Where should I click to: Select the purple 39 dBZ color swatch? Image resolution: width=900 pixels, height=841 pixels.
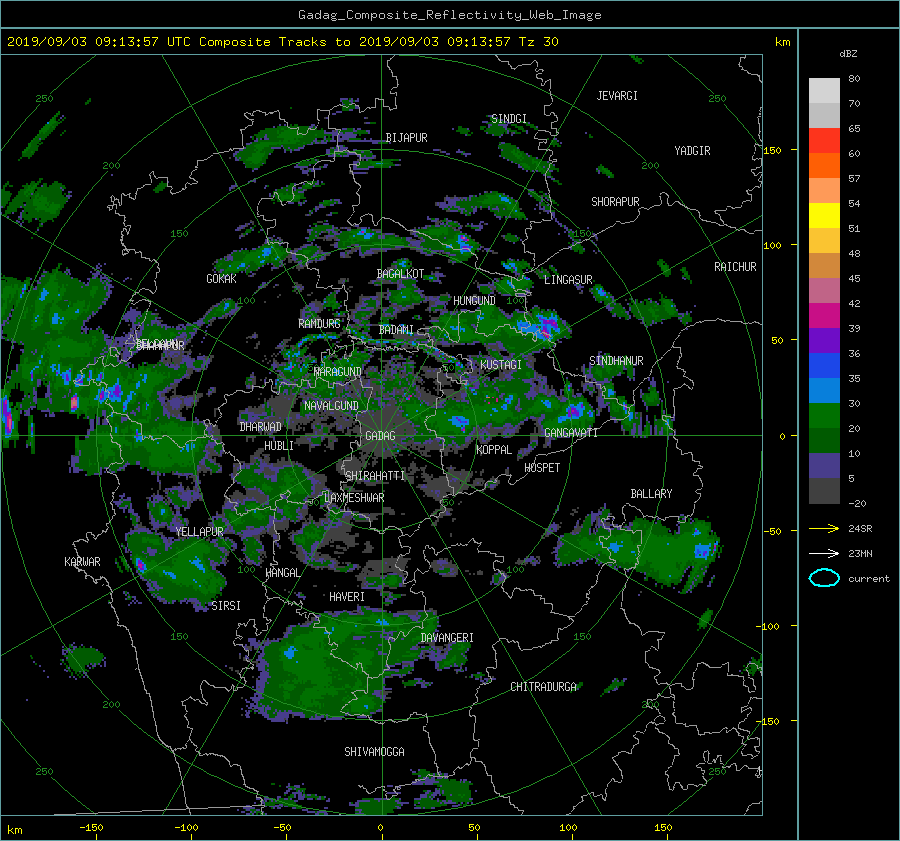[824, 340]
